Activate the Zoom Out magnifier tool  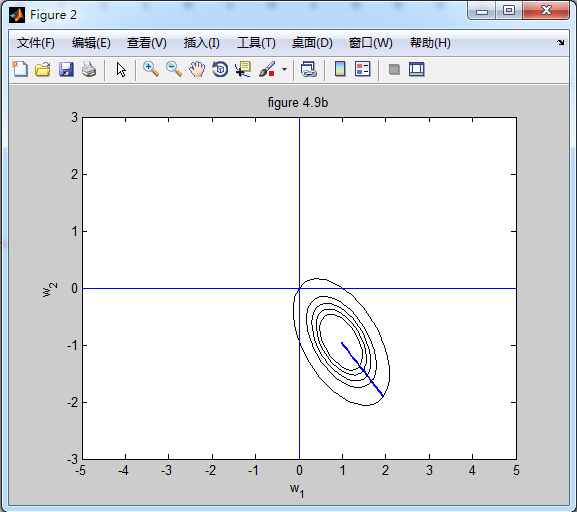[174, 69]
